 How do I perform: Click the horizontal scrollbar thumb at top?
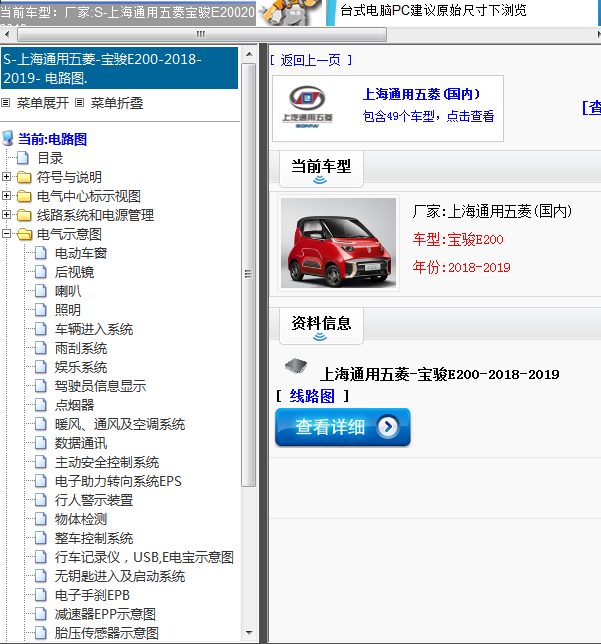[x=201, y=34]
